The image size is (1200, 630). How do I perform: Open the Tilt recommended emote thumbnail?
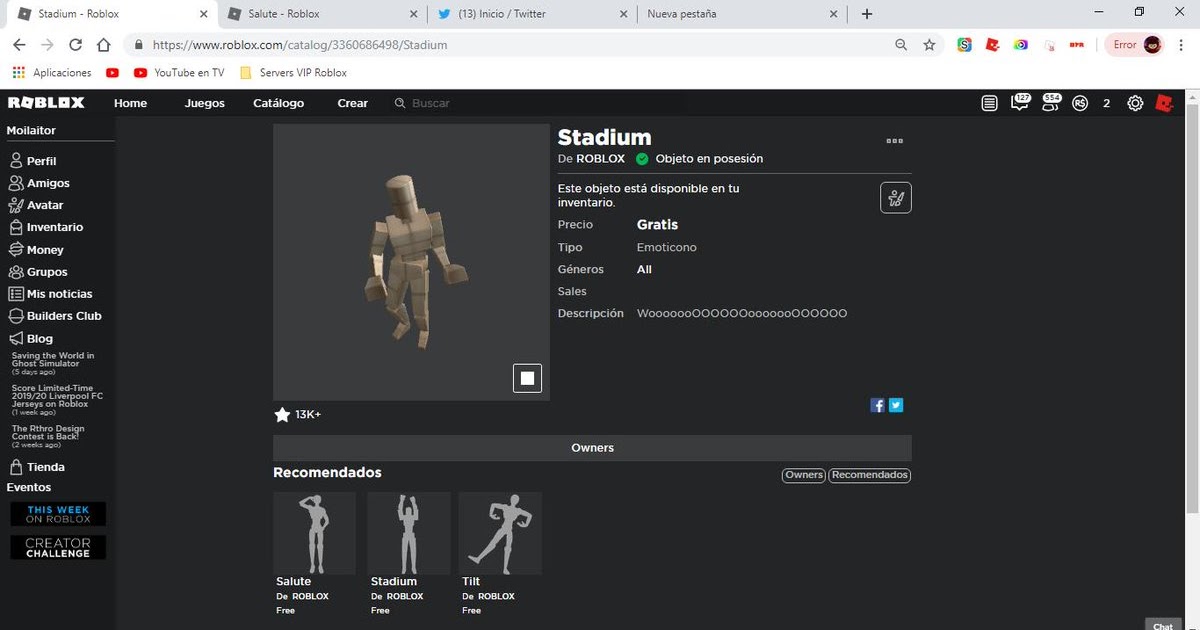[x=500, y=533]
